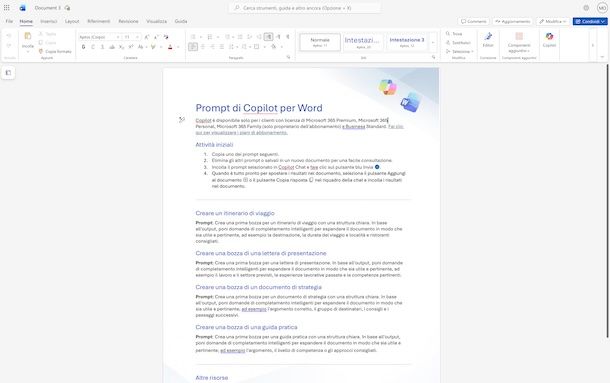Screen dimensions: 610x383
Task: Toggle left alignment button
Action: [193, 47]
